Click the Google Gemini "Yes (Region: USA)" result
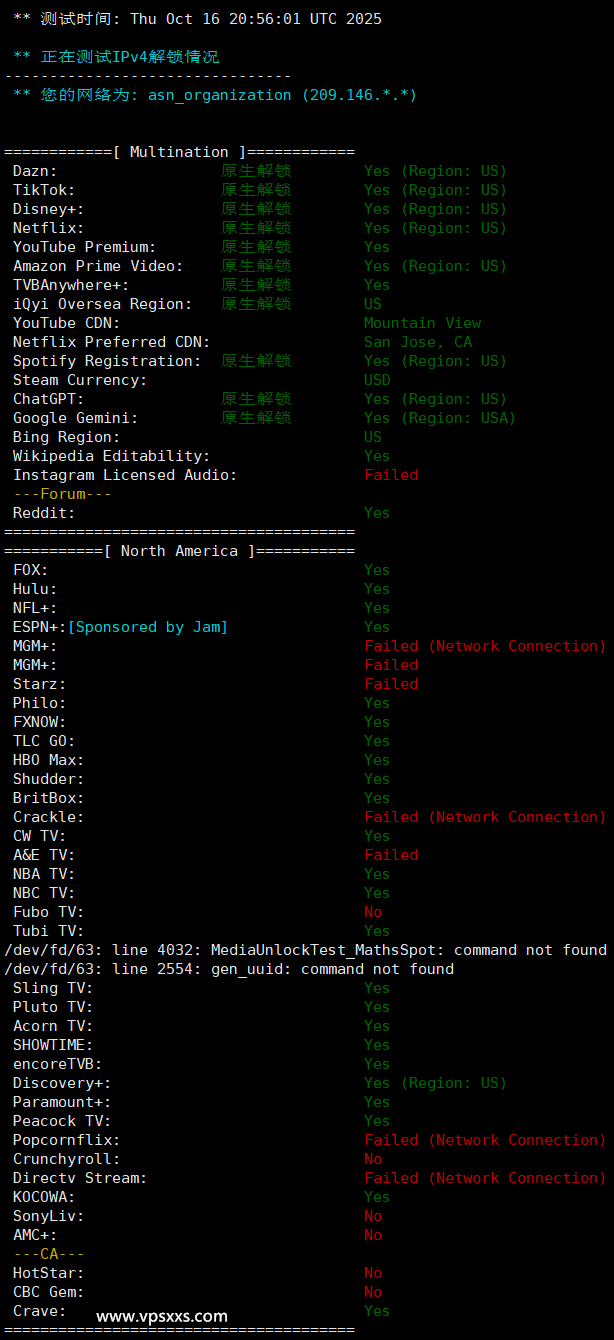 coord(440,418)
